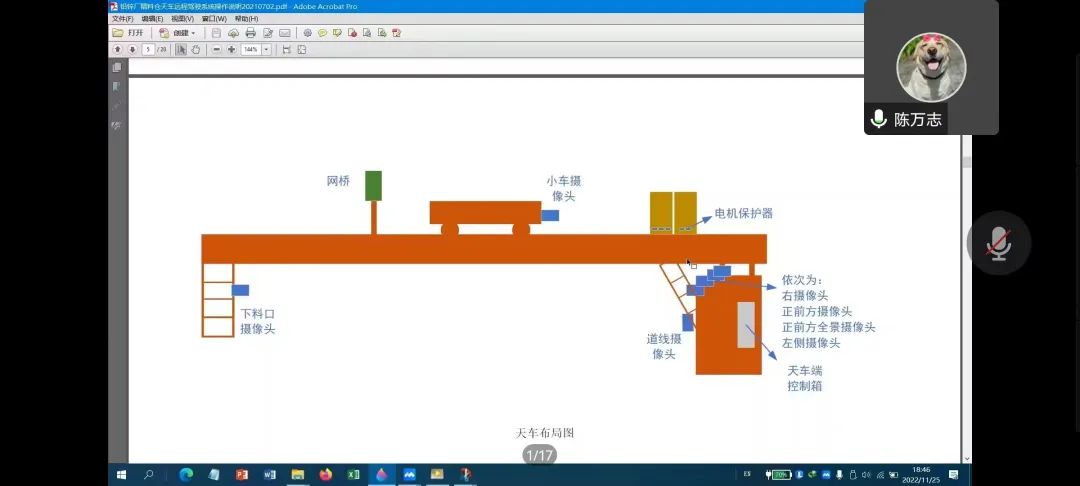Open the 视图(V) menu

click(182, 19)
